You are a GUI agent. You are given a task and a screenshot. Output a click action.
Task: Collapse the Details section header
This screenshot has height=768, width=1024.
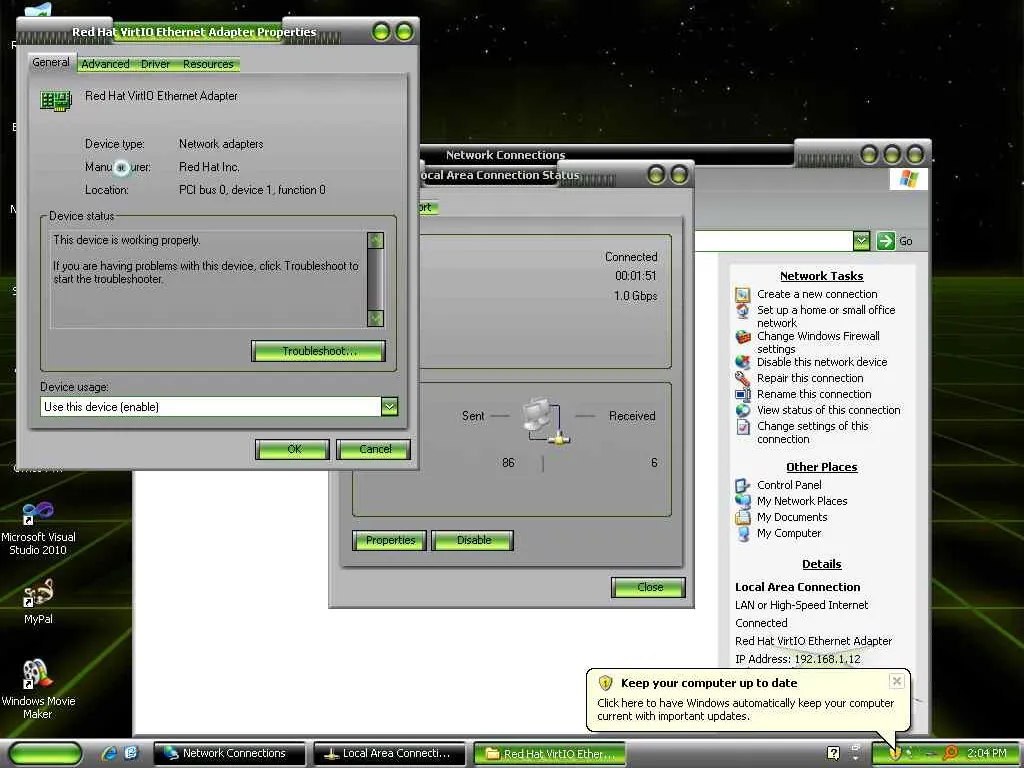[822, 564]
